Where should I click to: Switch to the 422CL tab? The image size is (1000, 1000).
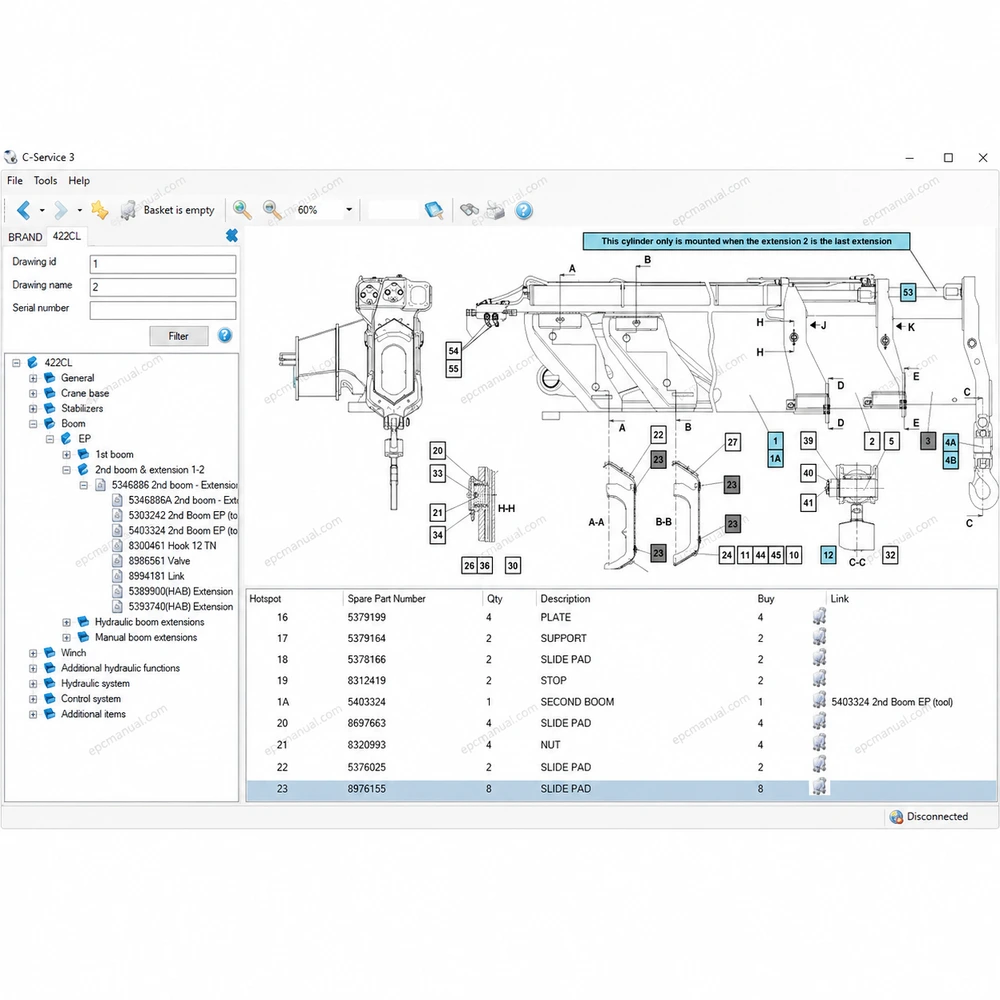tap(66, 236)
